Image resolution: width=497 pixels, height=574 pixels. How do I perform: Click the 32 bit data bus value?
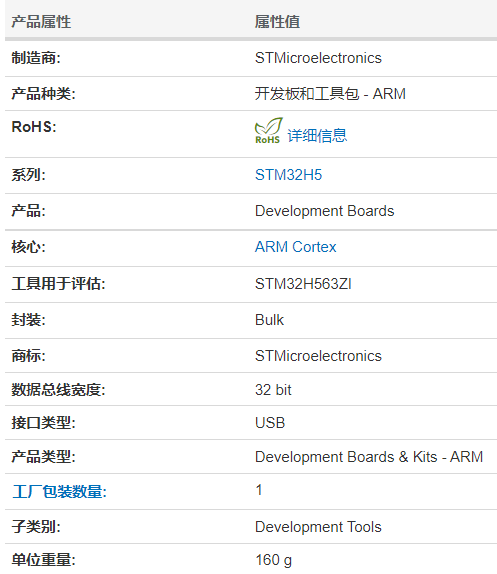(273, 390)
